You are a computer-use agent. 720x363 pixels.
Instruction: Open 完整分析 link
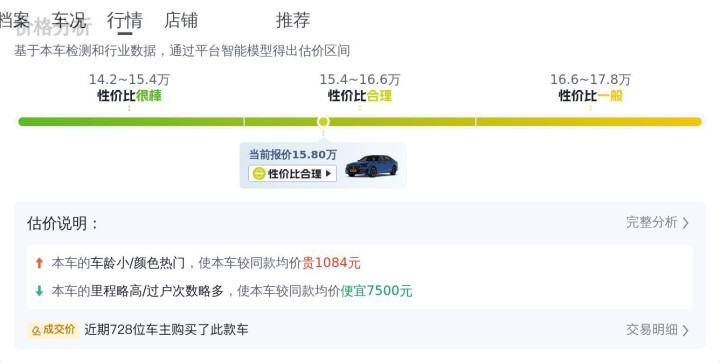point(652,223)
